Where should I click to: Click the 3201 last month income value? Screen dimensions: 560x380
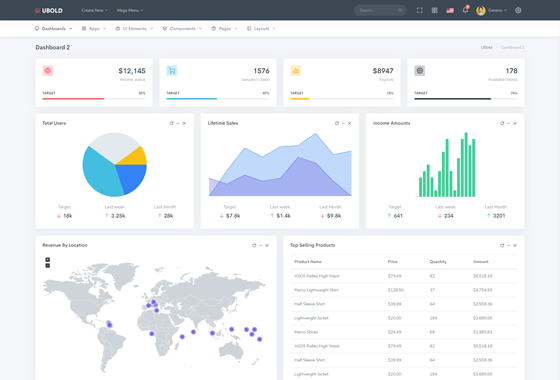[x=499, y=216]
